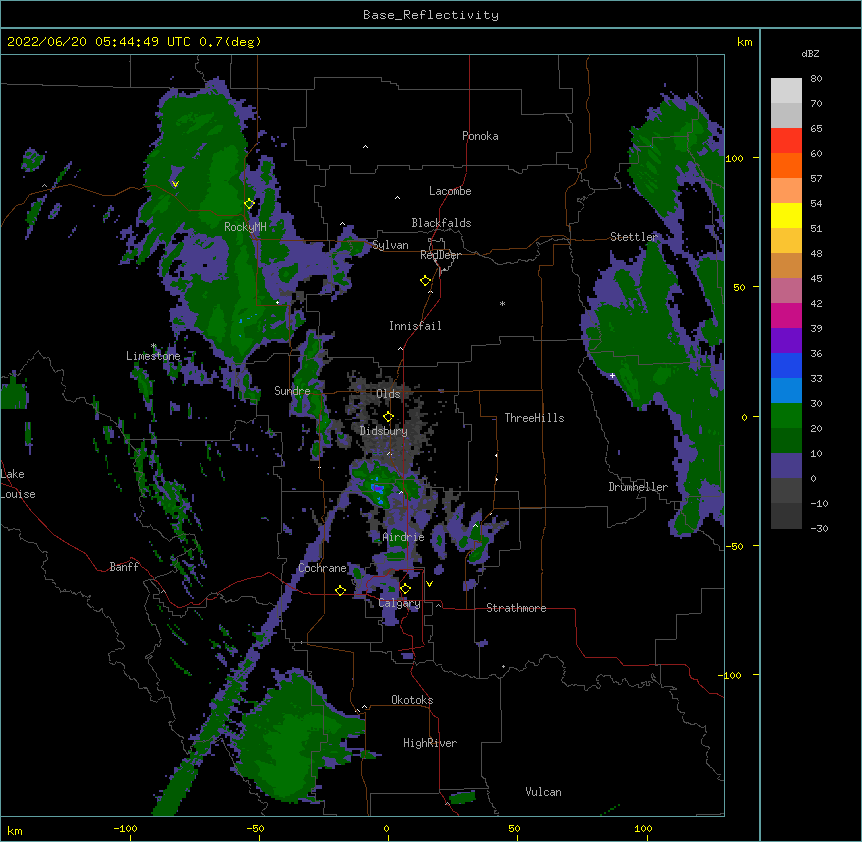
Task: Click the Vulcan town label
Action: coord(543,792)
